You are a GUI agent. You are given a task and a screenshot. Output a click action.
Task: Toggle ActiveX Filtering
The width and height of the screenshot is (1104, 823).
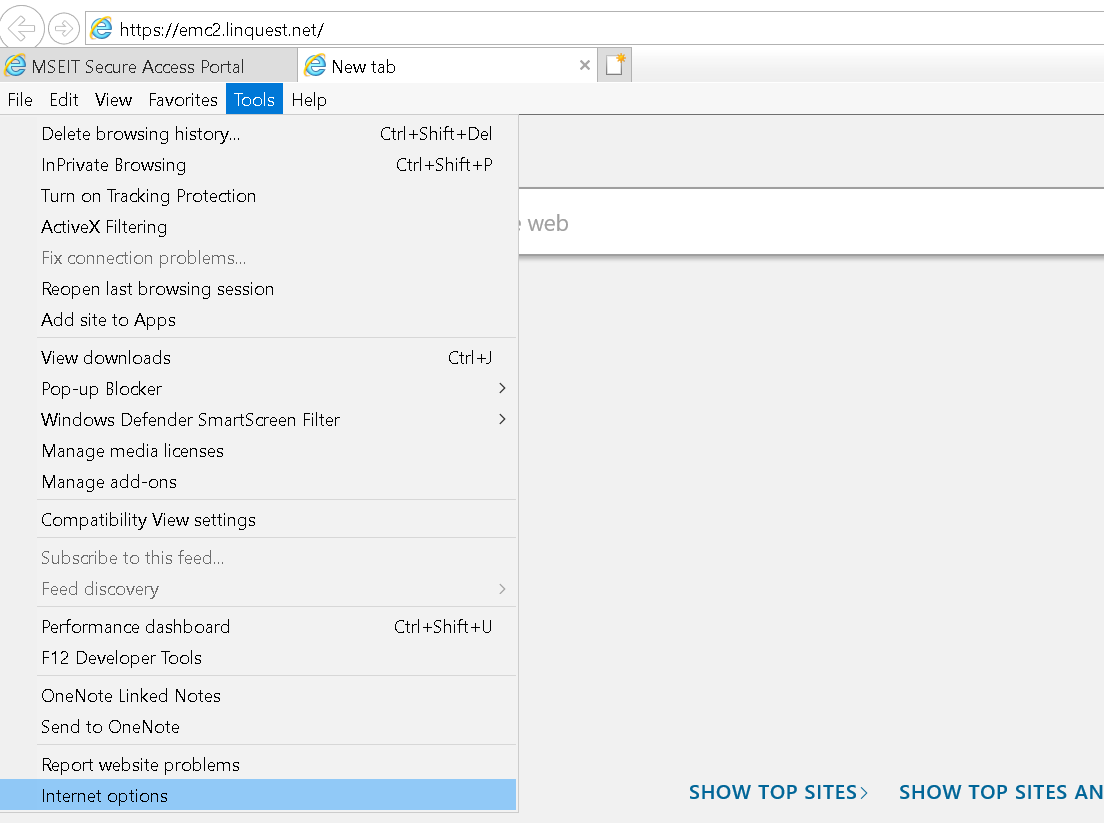(258, 227)
